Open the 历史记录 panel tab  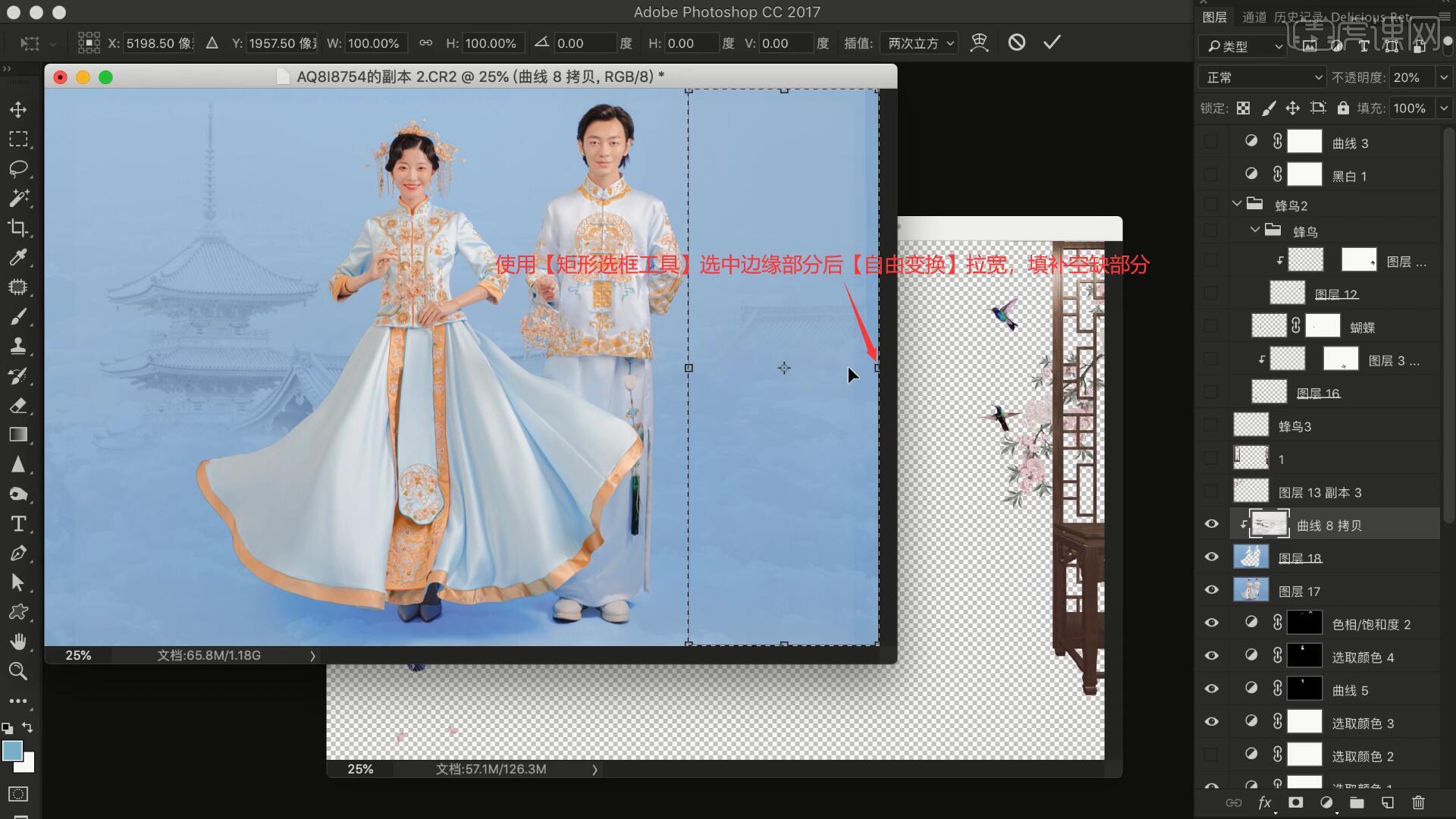(x=1298, y=17)
